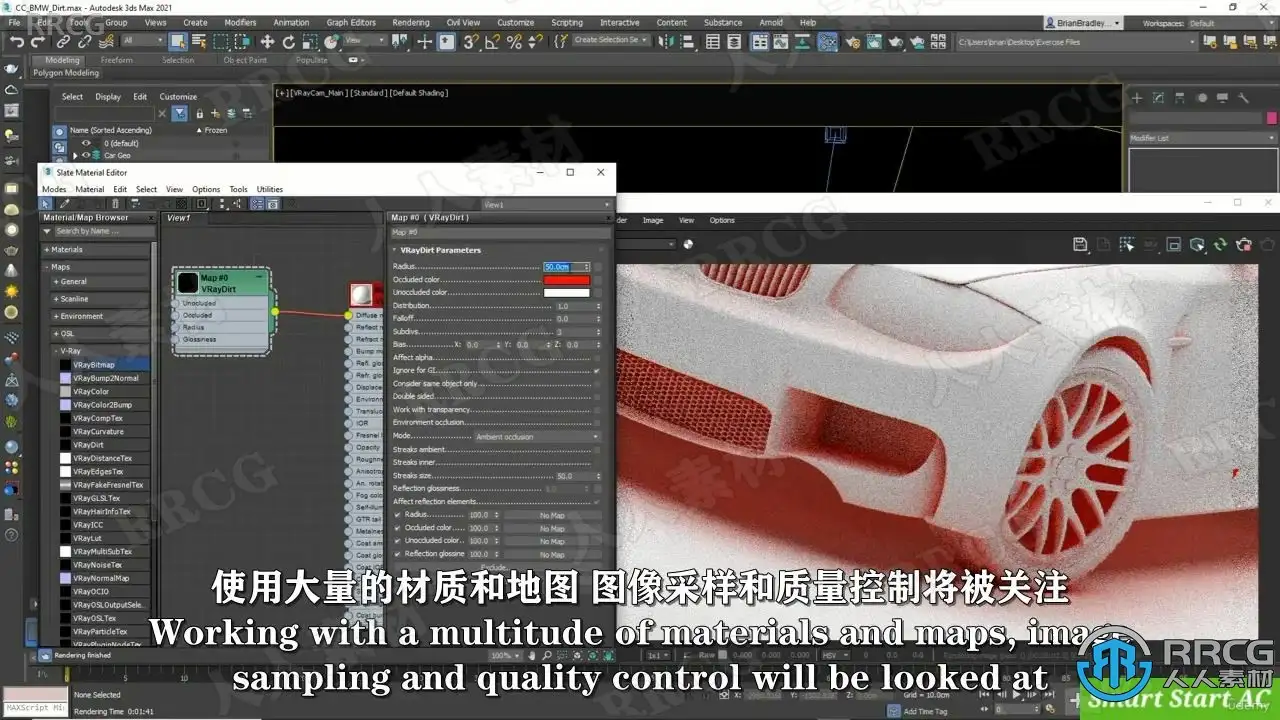Viewport: 1280px width, 720px height.
Task: Pick material from object eyedropper in Slate
Action: 66,203
